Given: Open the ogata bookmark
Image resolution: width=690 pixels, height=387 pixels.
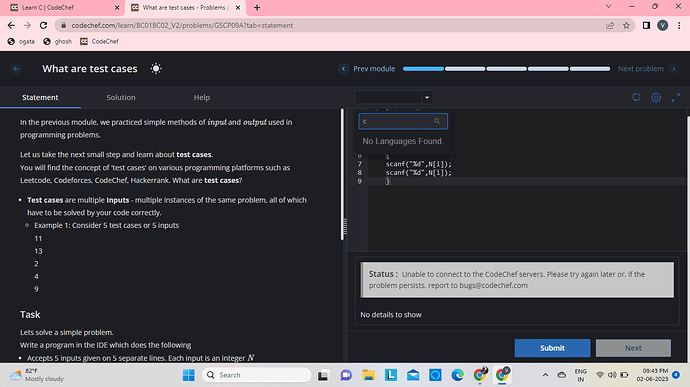Looking at the screenshot, I should (21, 41).
